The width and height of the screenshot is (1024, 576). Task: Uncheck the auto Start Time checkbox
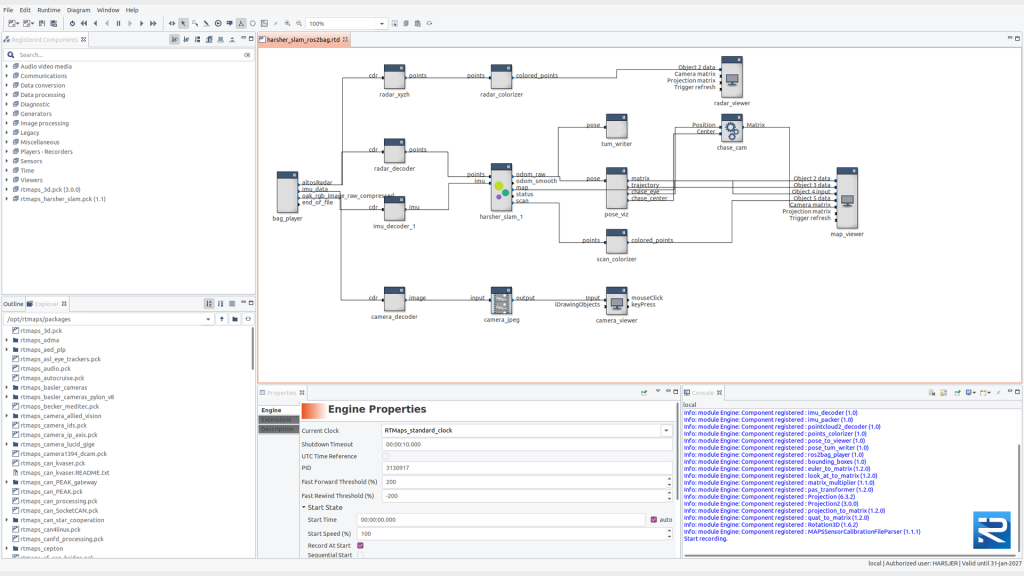click(x=654, y=520)
